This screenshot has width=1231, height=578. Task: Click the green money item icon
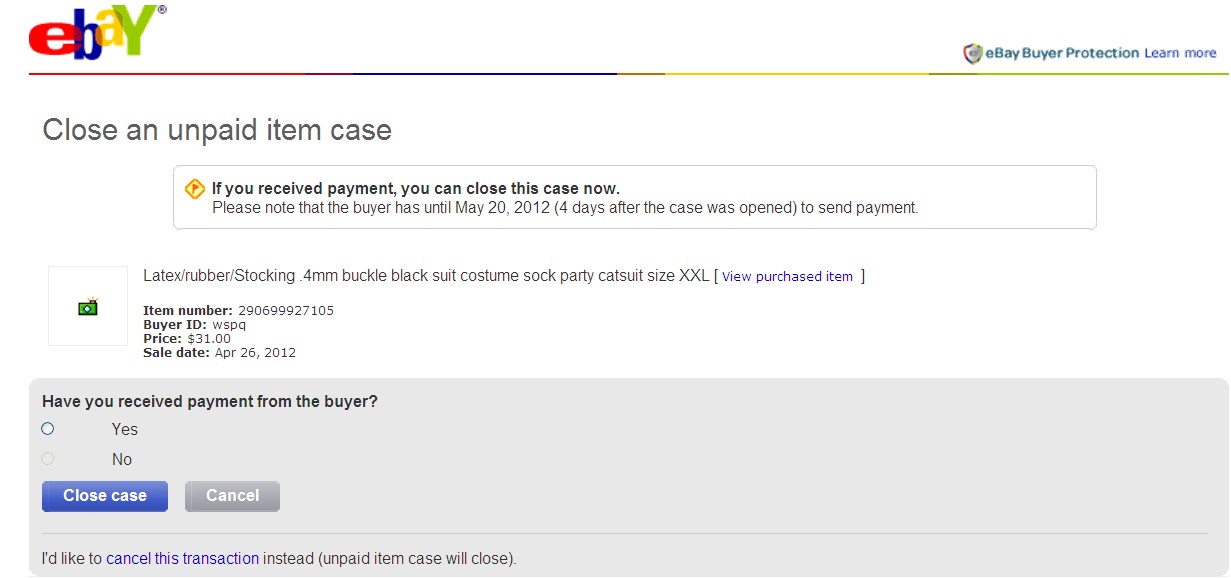88,307
